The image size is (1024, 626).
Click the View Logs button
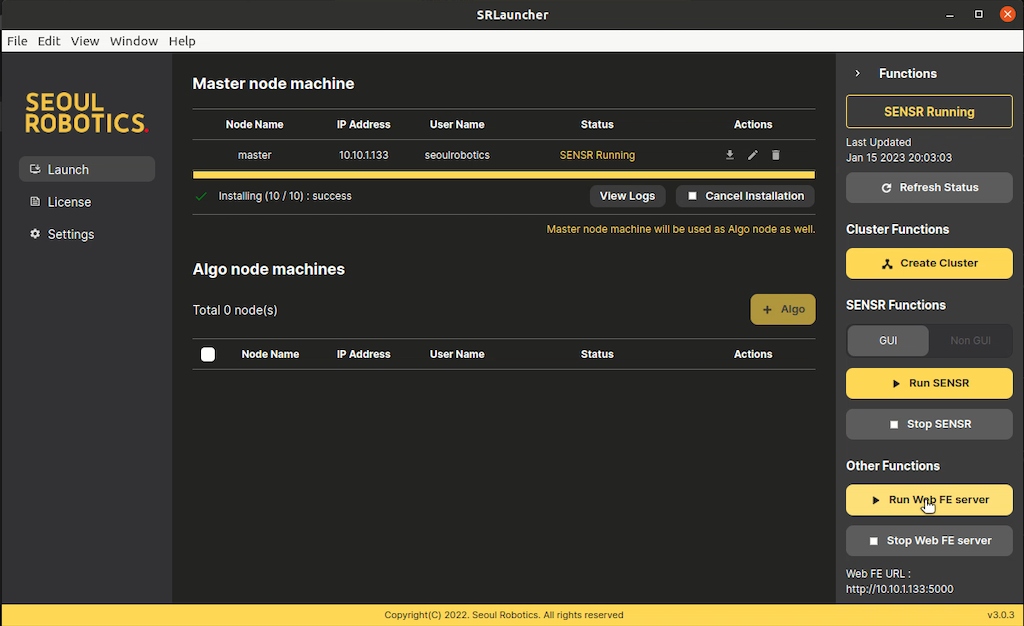click(627, 196)
